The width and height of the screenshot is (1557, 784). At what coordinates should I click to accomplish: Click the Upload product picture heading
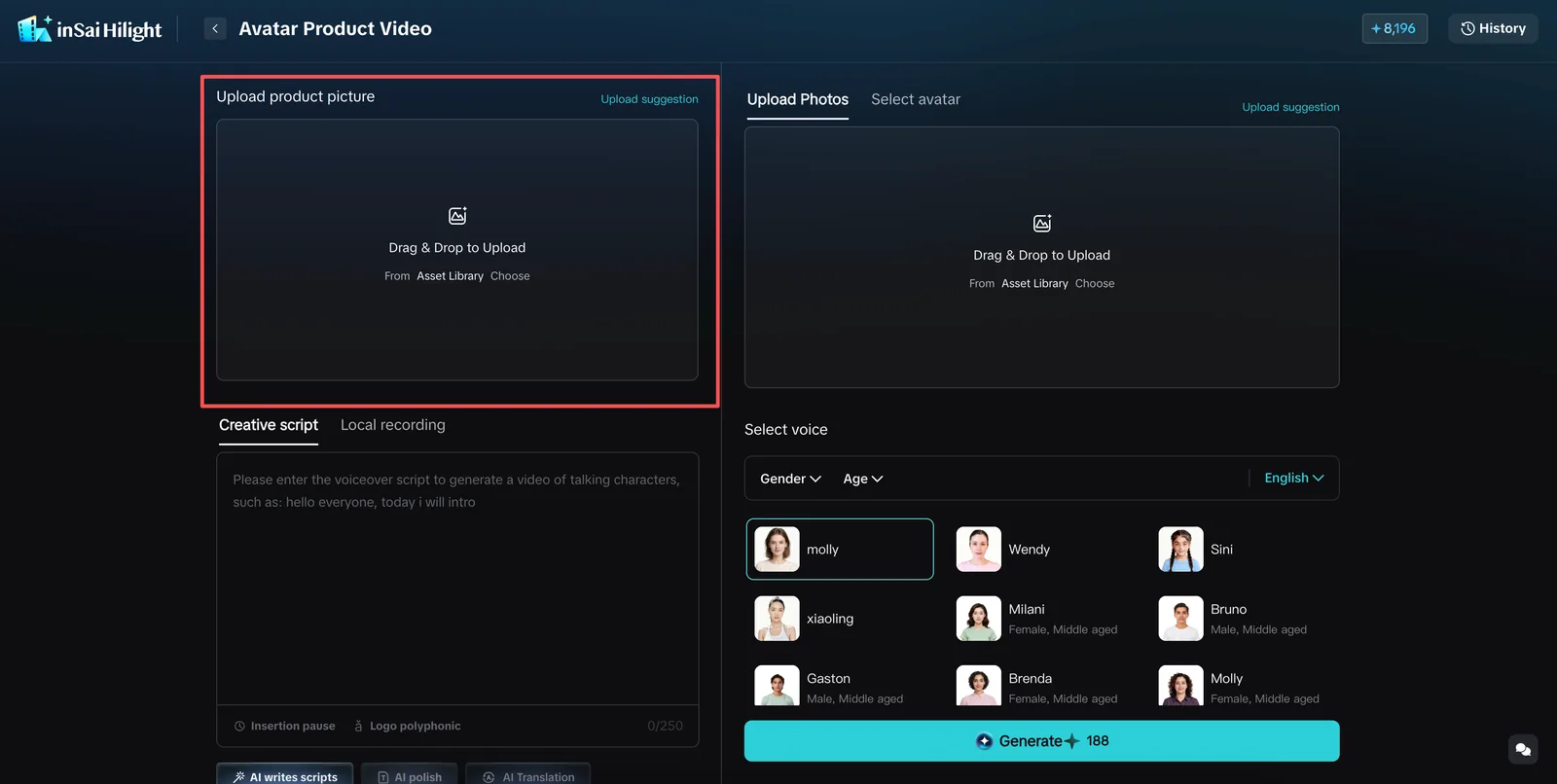click(296, 96)
